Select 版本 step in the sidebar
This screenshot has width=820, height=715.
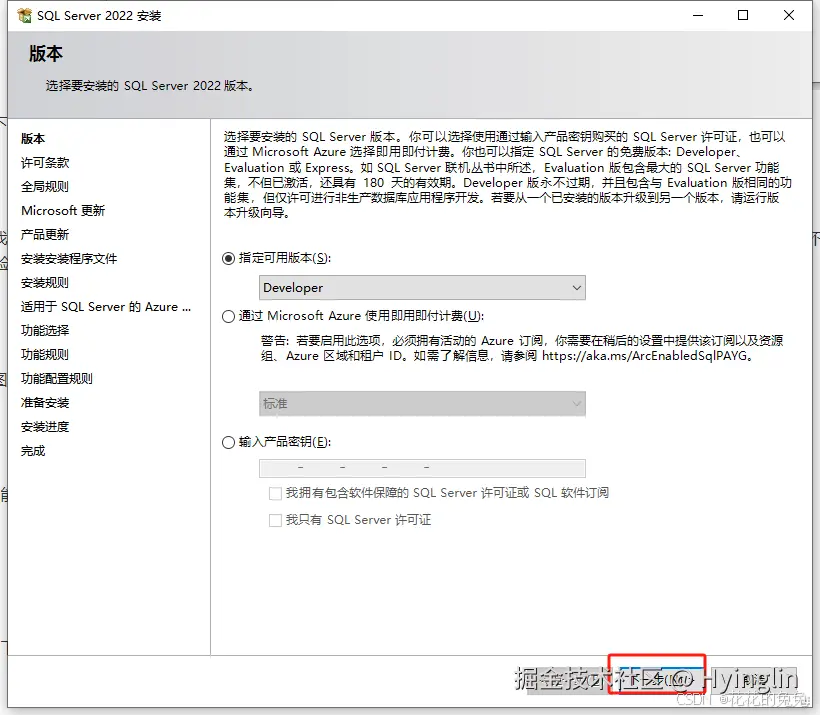tap(33, 139)
